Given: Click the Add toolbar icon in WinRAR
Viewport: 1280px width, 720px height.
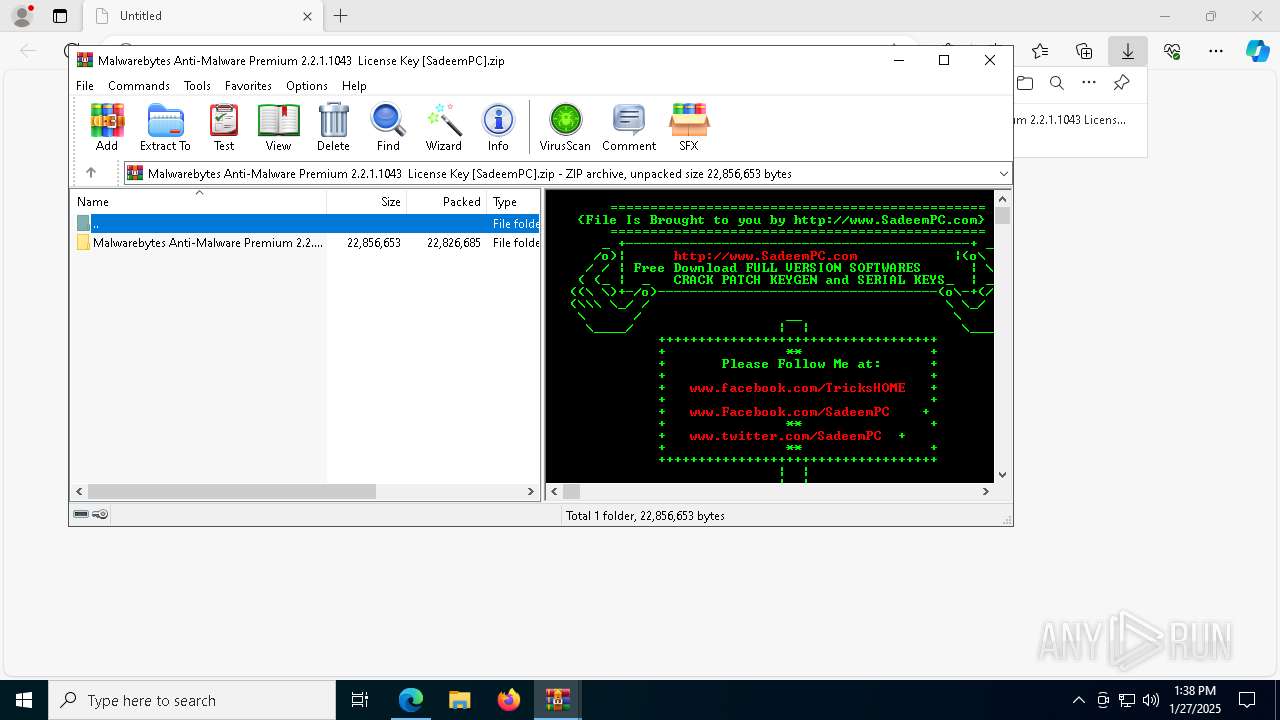Looking at the screenshot, I should coord(107,127).
